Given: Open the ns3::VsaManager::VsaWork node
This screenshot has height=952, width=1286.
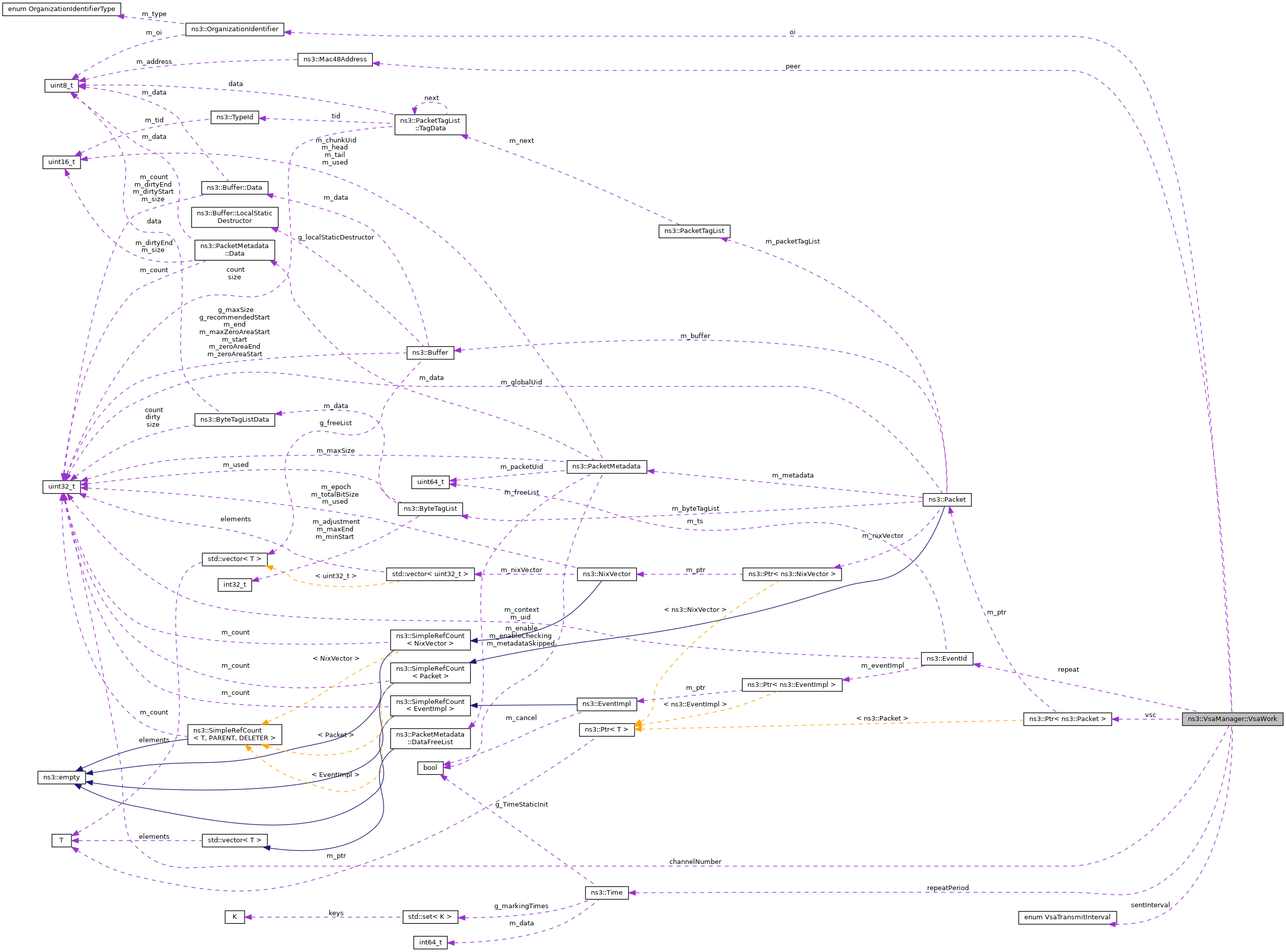Looking at the screenshot, I should (1232, 719).
